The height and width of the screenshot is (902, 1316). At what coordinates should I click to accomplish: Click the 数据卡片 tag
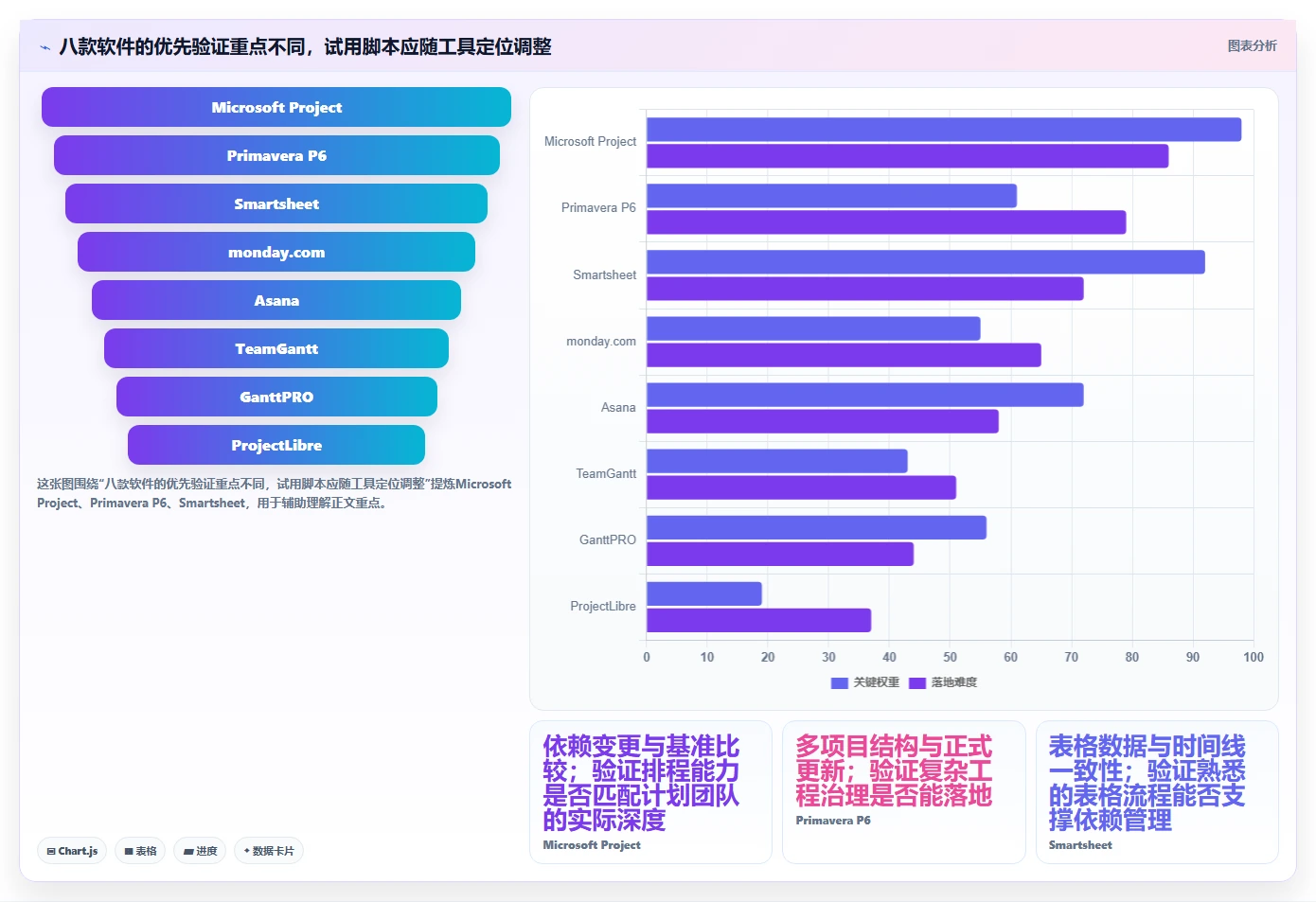coord(269,851)
